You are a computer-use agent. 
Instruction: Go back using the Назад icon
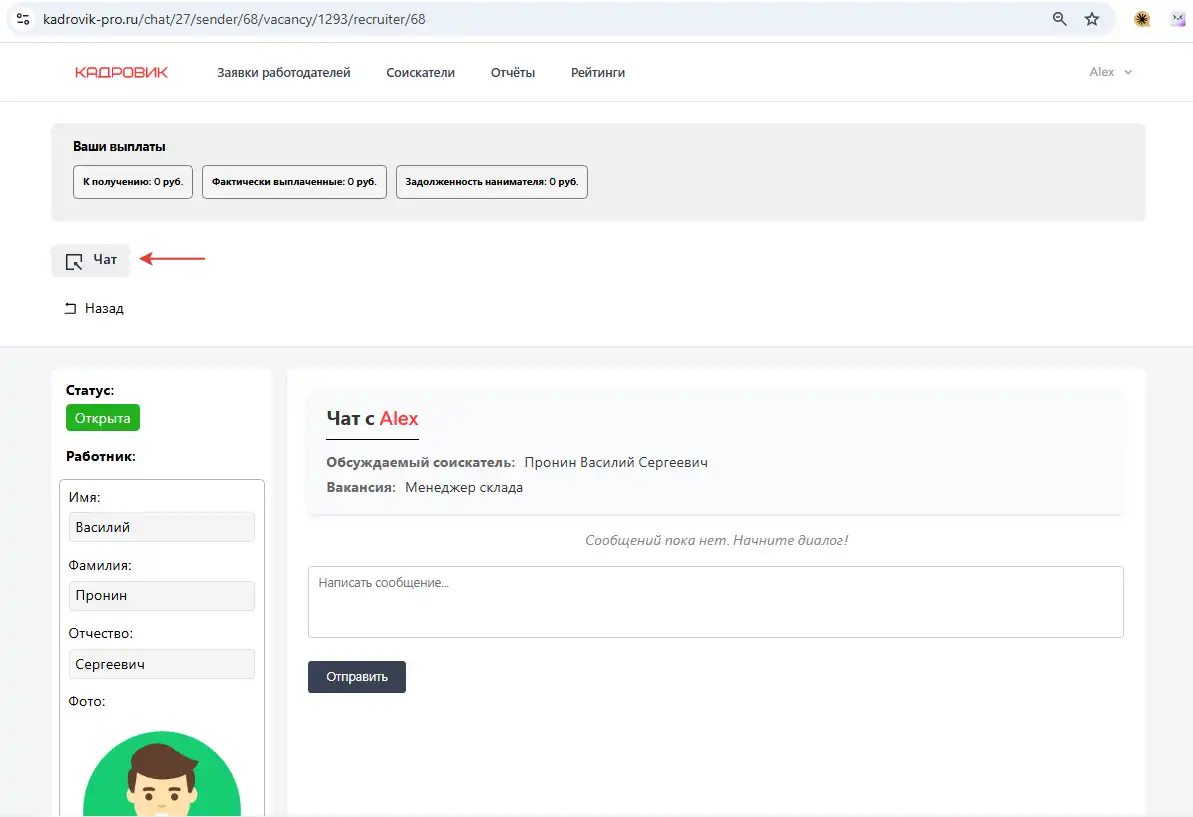pyautogui.click(x=71, y=309)
